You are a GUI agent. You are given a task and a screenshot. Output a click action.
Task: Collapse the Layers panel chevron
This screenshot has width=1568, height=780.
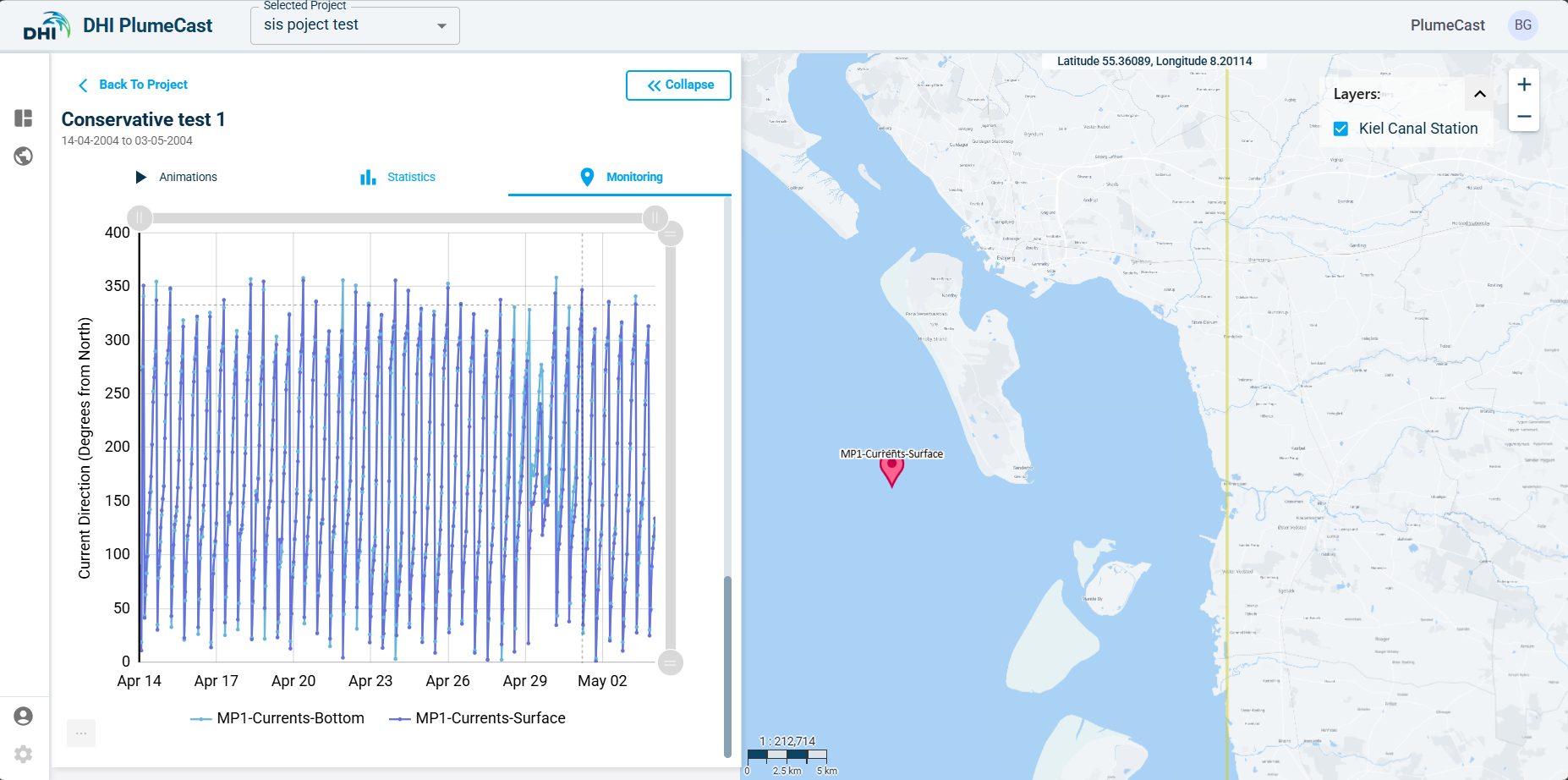pyautogui.click(x=1480, y=94)
